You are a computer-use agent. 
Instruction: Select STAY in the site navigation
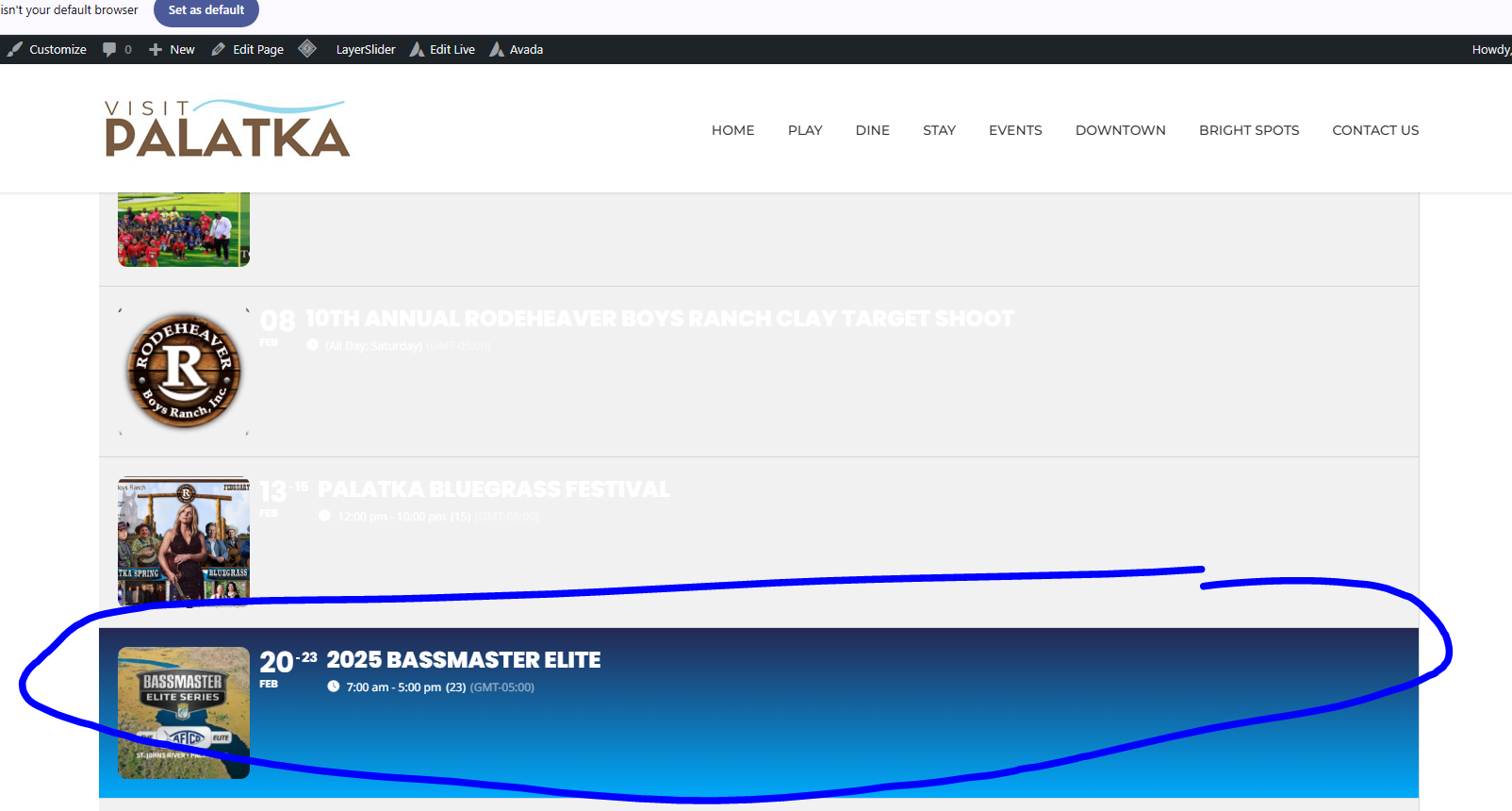939,130
